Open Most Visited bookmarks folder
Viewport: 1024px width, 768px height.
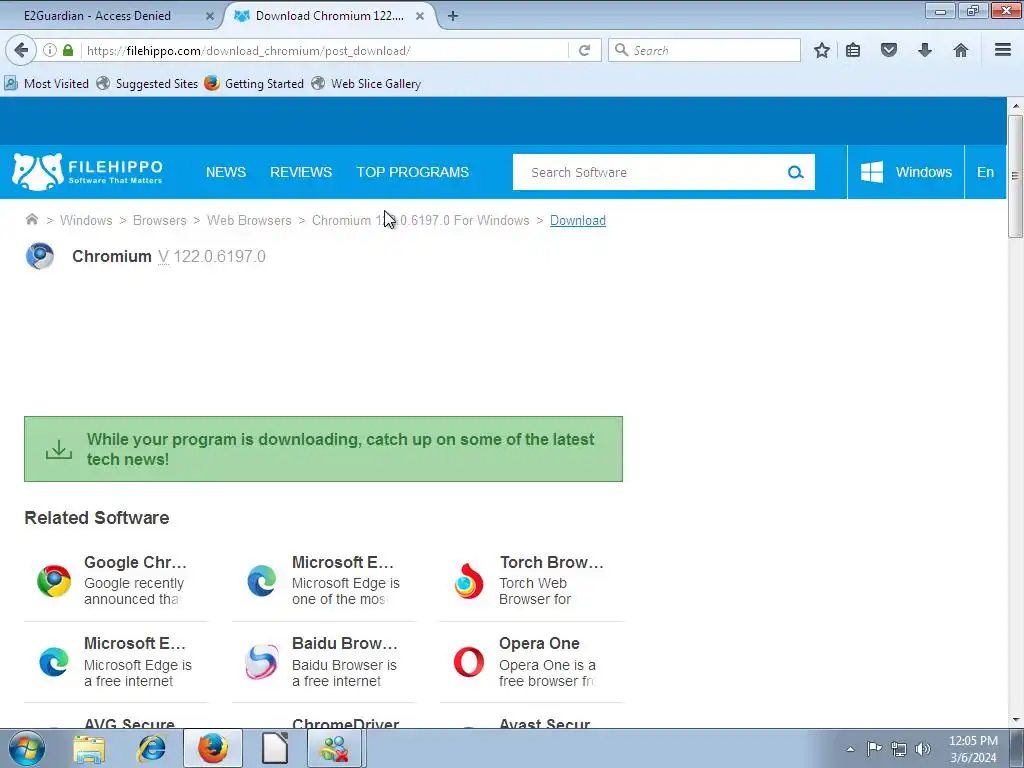coord(46,84)
